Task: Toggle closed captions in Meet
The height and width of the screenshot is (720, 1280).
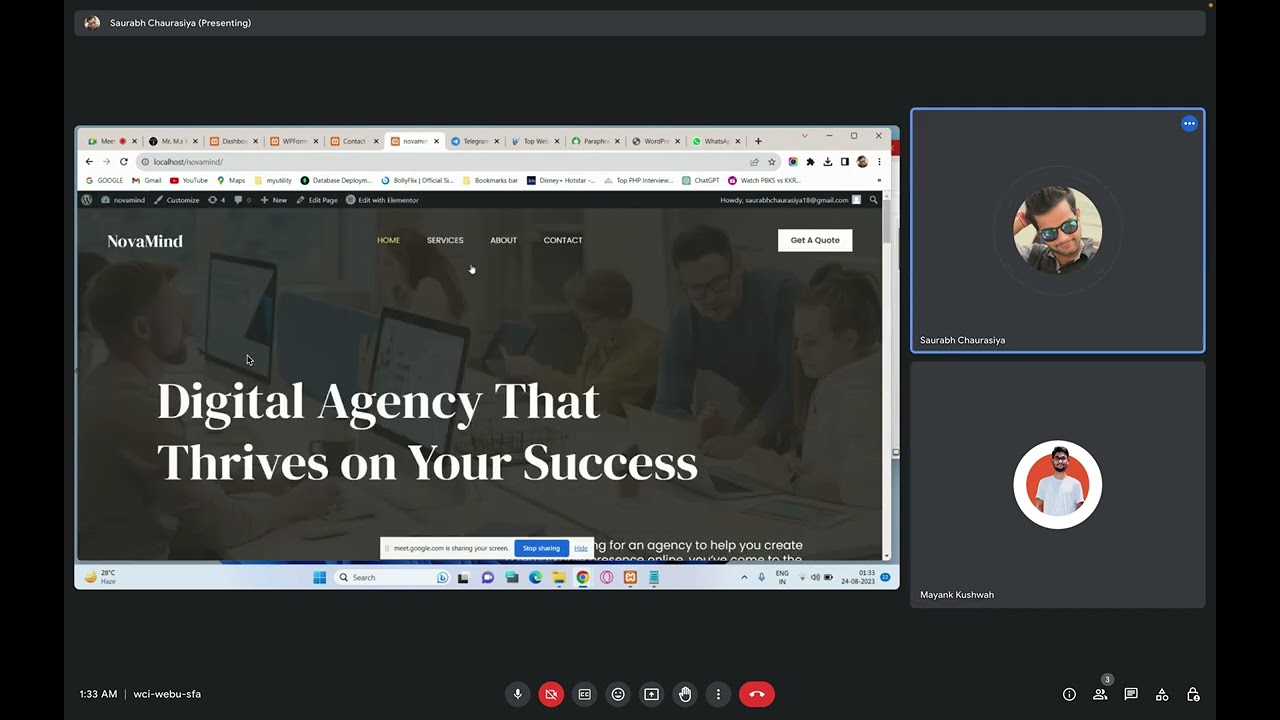Action: pyautogui.click(x=584, y=694)
